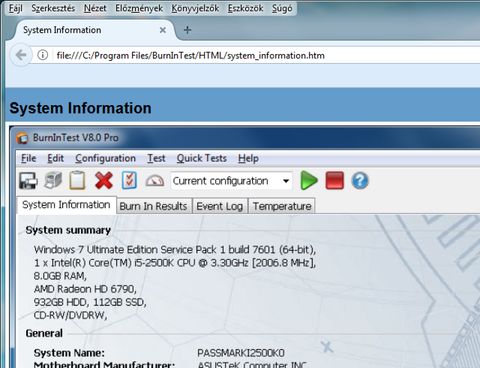480x368 pixels.
Task: Click the Intel Core i5-2500K CPU line
Action: click(175, 263)
